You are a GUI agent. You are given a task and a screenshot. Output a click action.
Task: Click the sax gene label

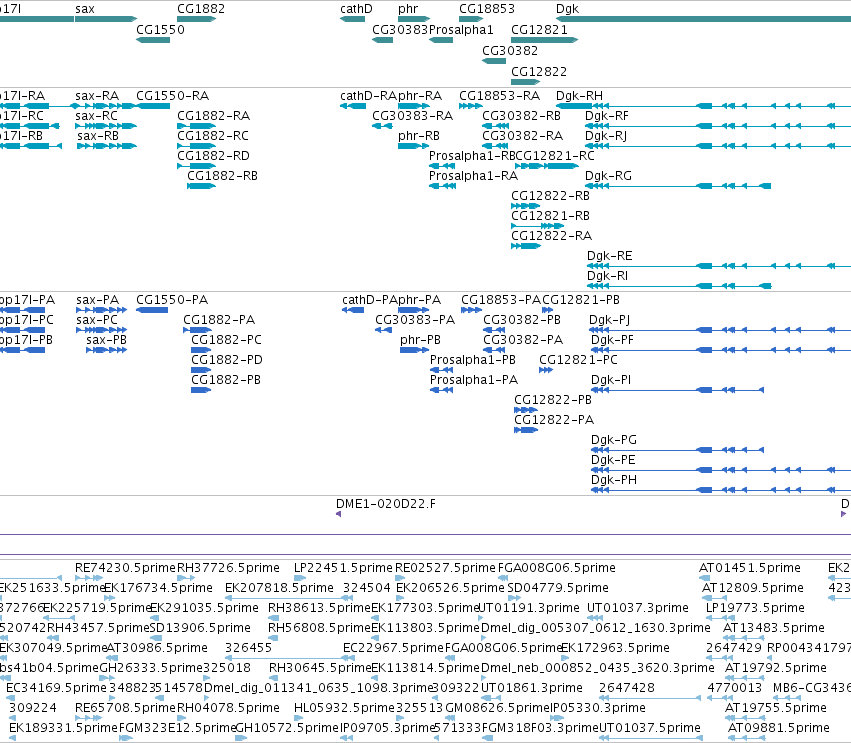85,9
